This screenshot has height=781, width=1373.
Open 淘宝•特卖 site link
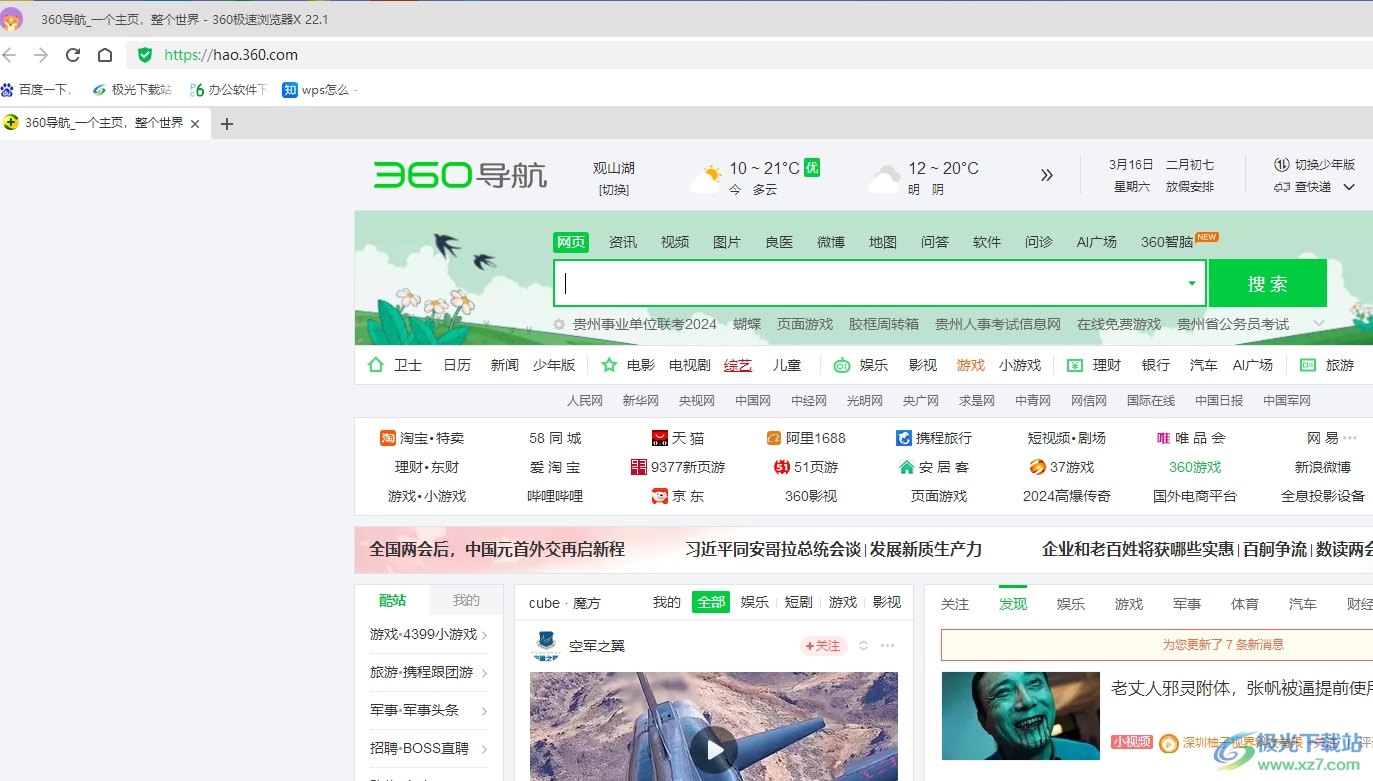tap(422, 438)
